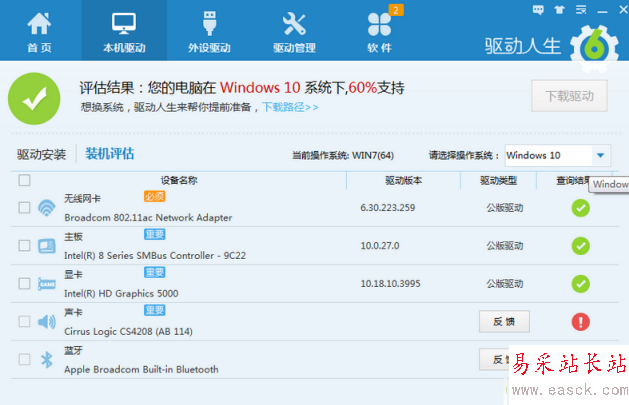This screenshot has width=629, height=405.
Task: Click red warning icon for Cirrus Logic
Action: pyautogui.click(x=580, y=322)
